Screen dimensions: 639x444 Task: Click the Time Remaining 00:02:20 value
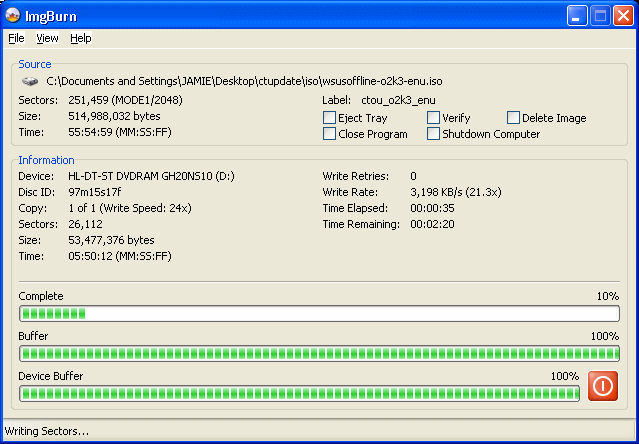pyautogui.click(x=432, y=224)
